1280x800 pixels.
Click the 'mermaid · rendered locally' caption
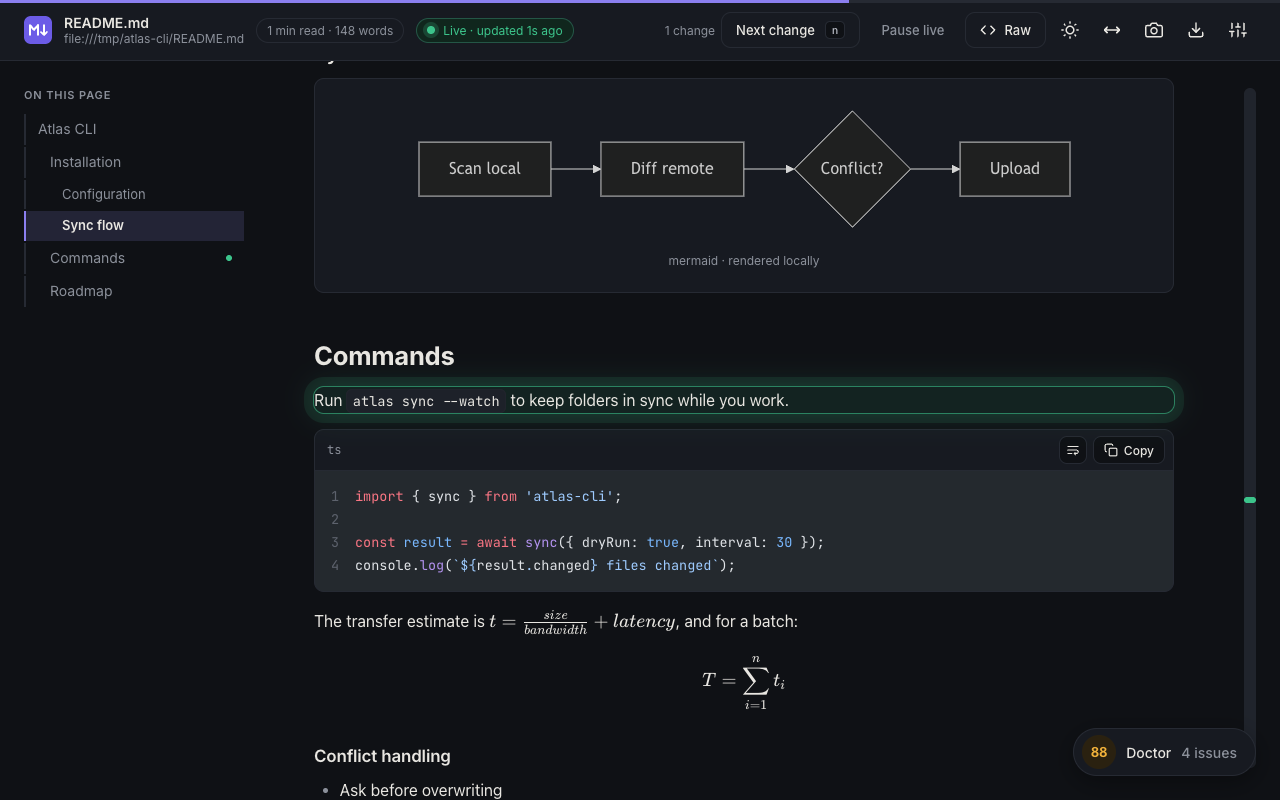744,261
